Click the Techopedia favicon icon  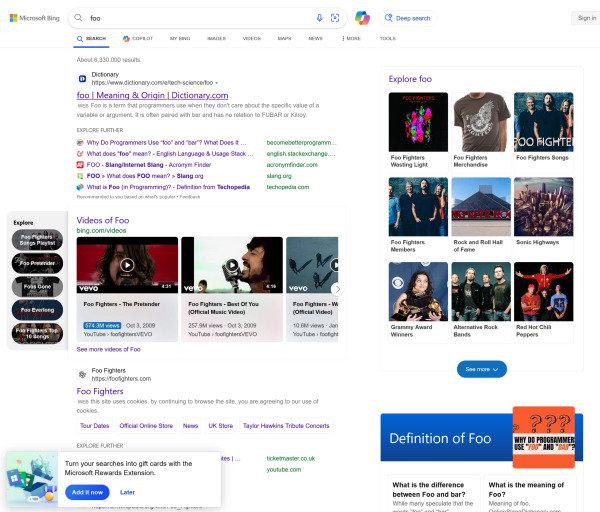coord(80,187)
